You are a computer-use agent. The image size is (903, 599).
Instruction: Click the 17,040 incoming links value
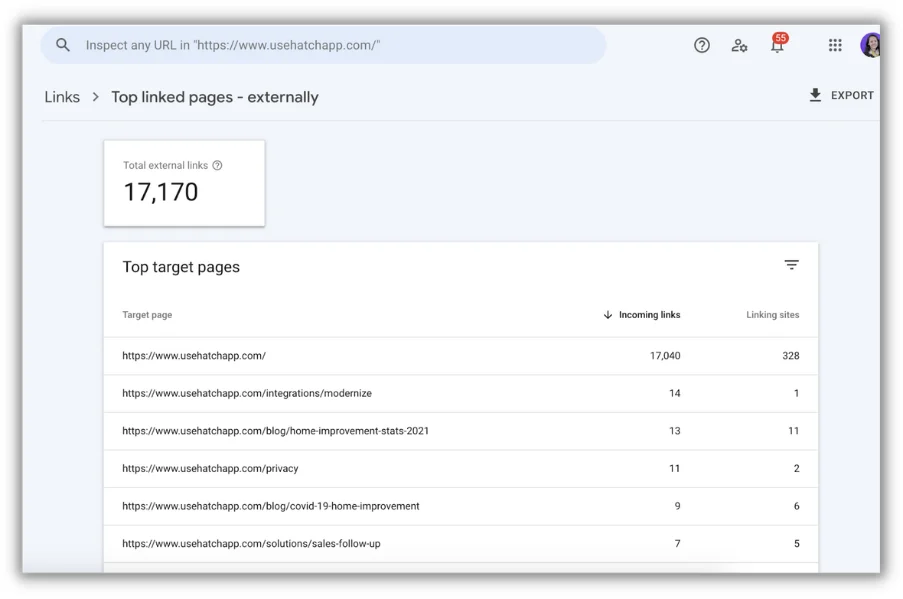tap(665, 356)
